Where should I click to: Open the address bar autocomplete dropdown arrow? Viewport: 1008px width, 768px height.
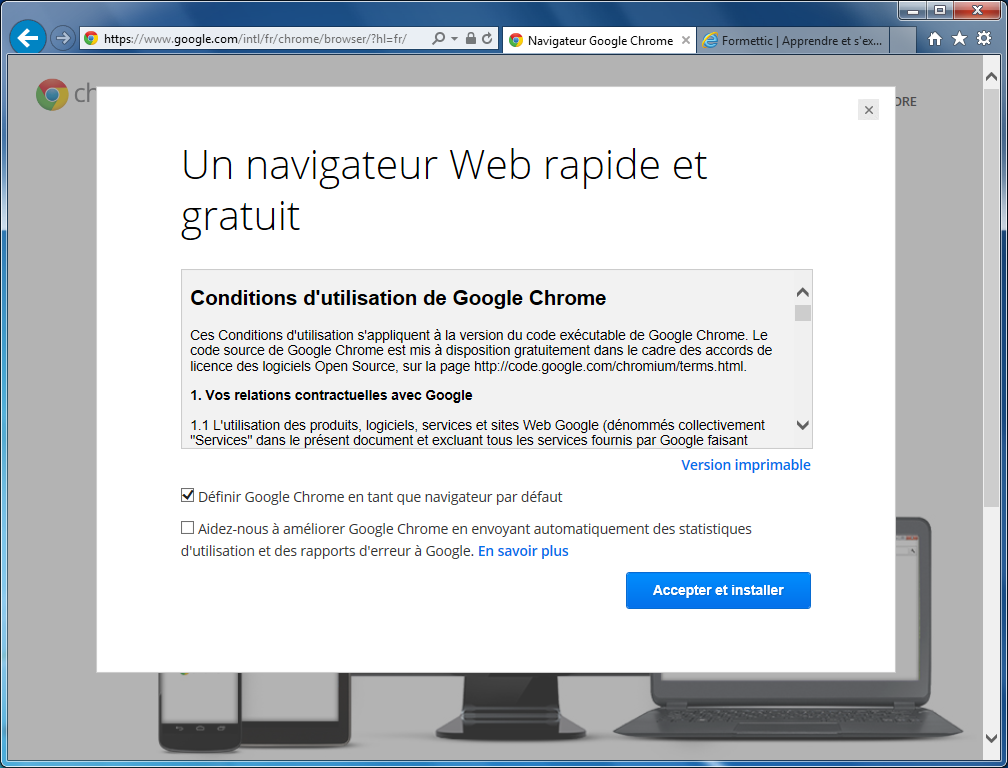click(x=454, y=39)
